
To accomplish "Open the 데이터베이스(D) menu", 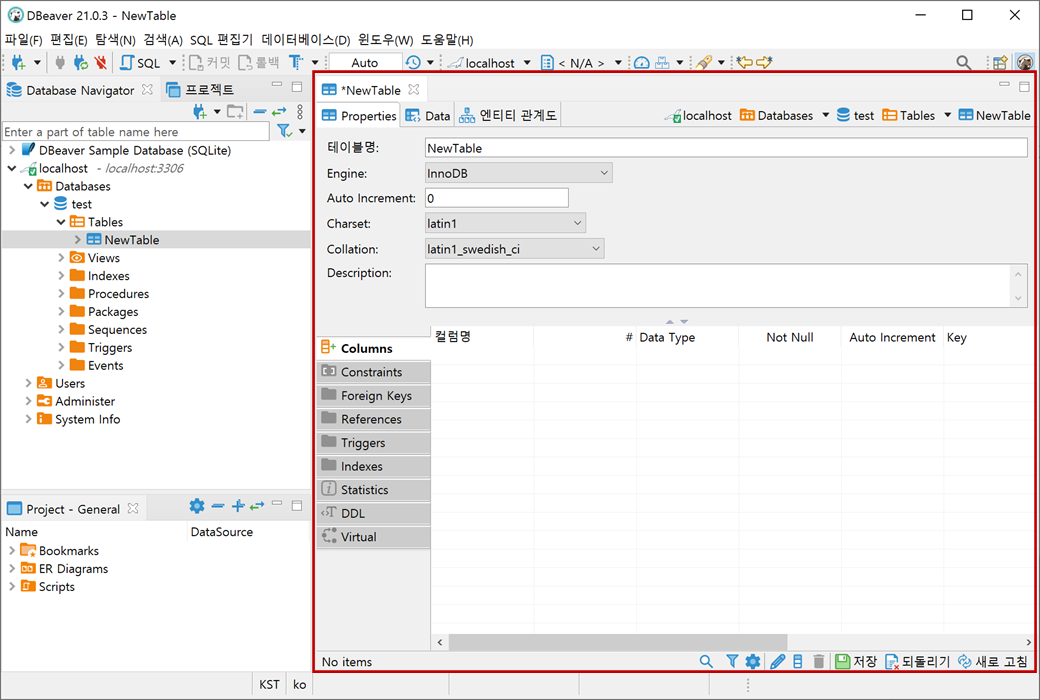I will (306, 40).
